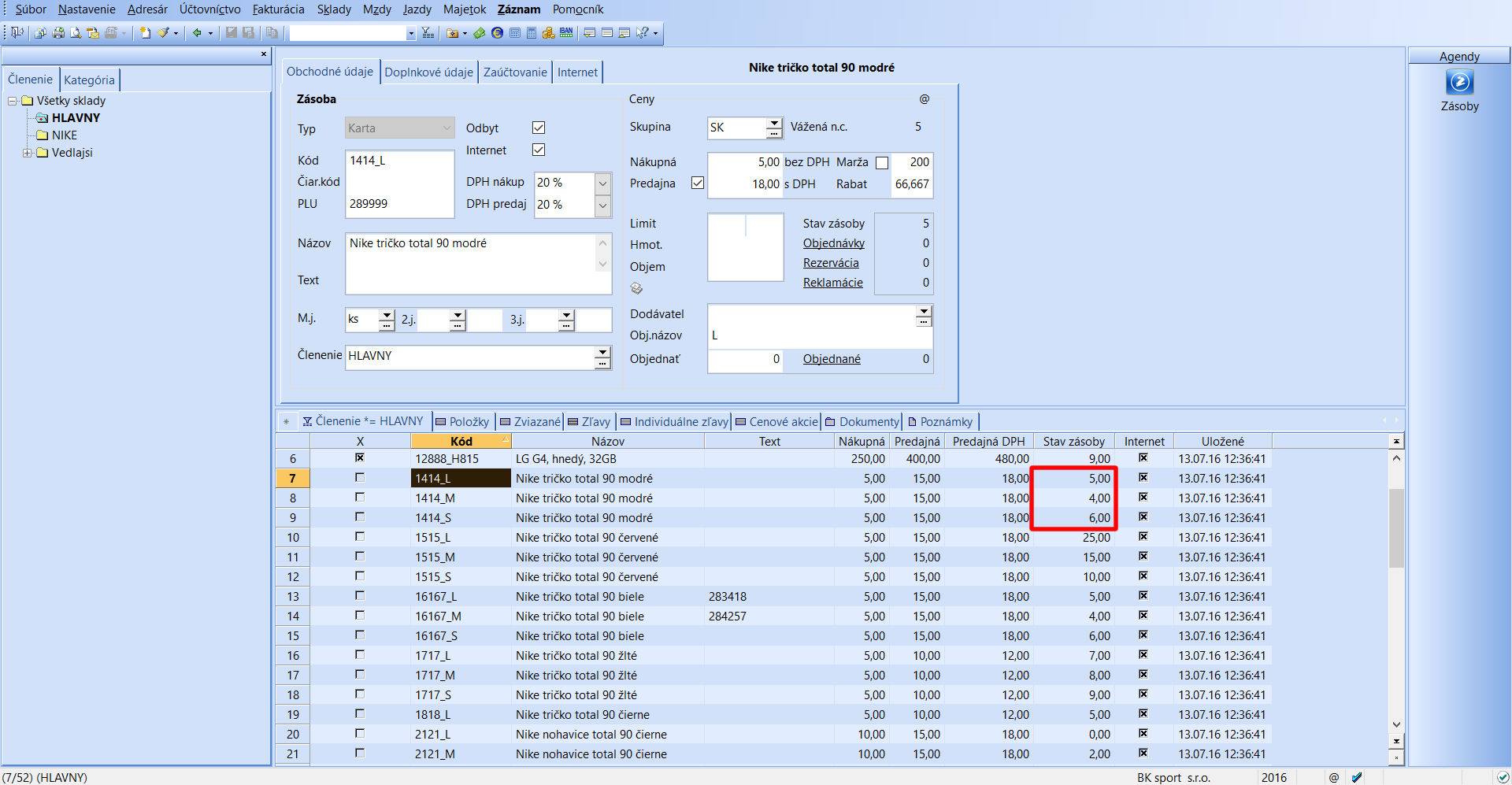Collapse the Všetky sklady tree node

13,101
